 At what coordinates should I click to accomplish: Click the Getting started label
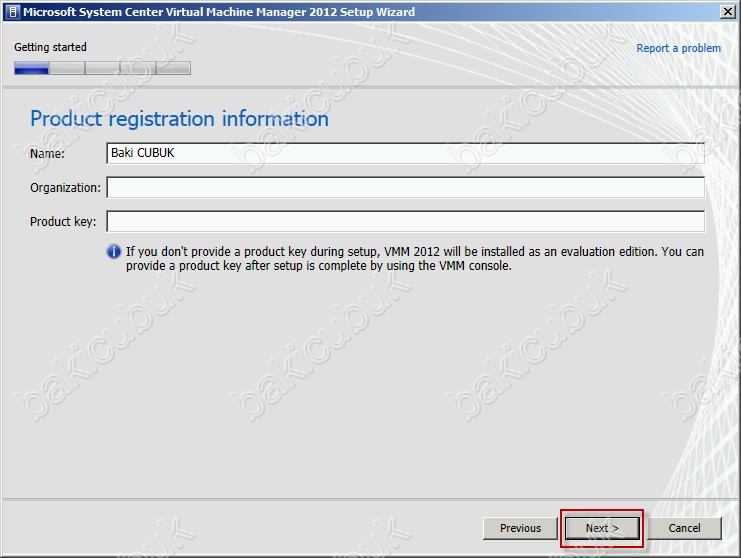point(50,47)
